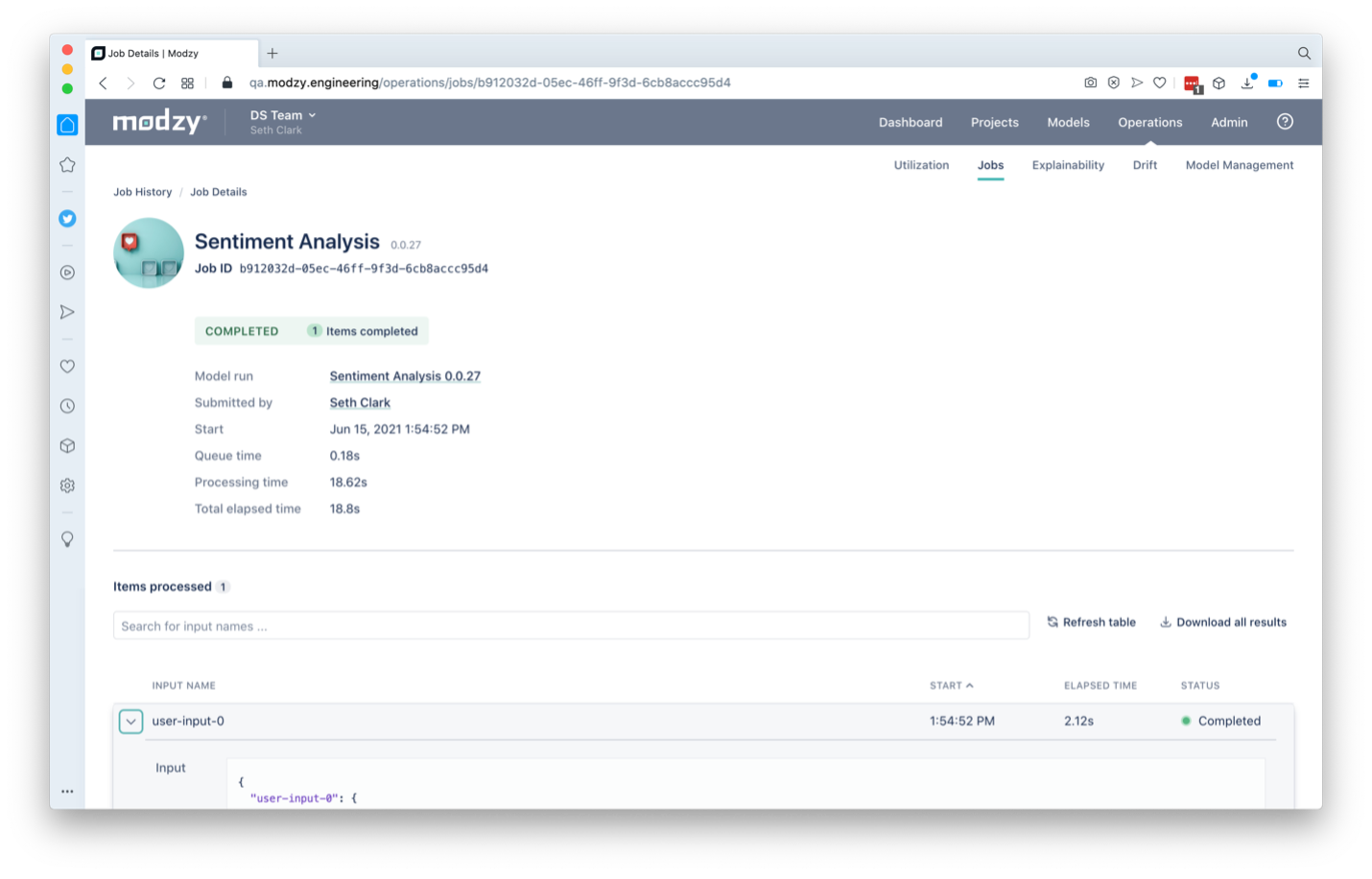Click the cube extension icon in toolbar
This screenshot has width=1372, height=879.
tap(1218, 83)
